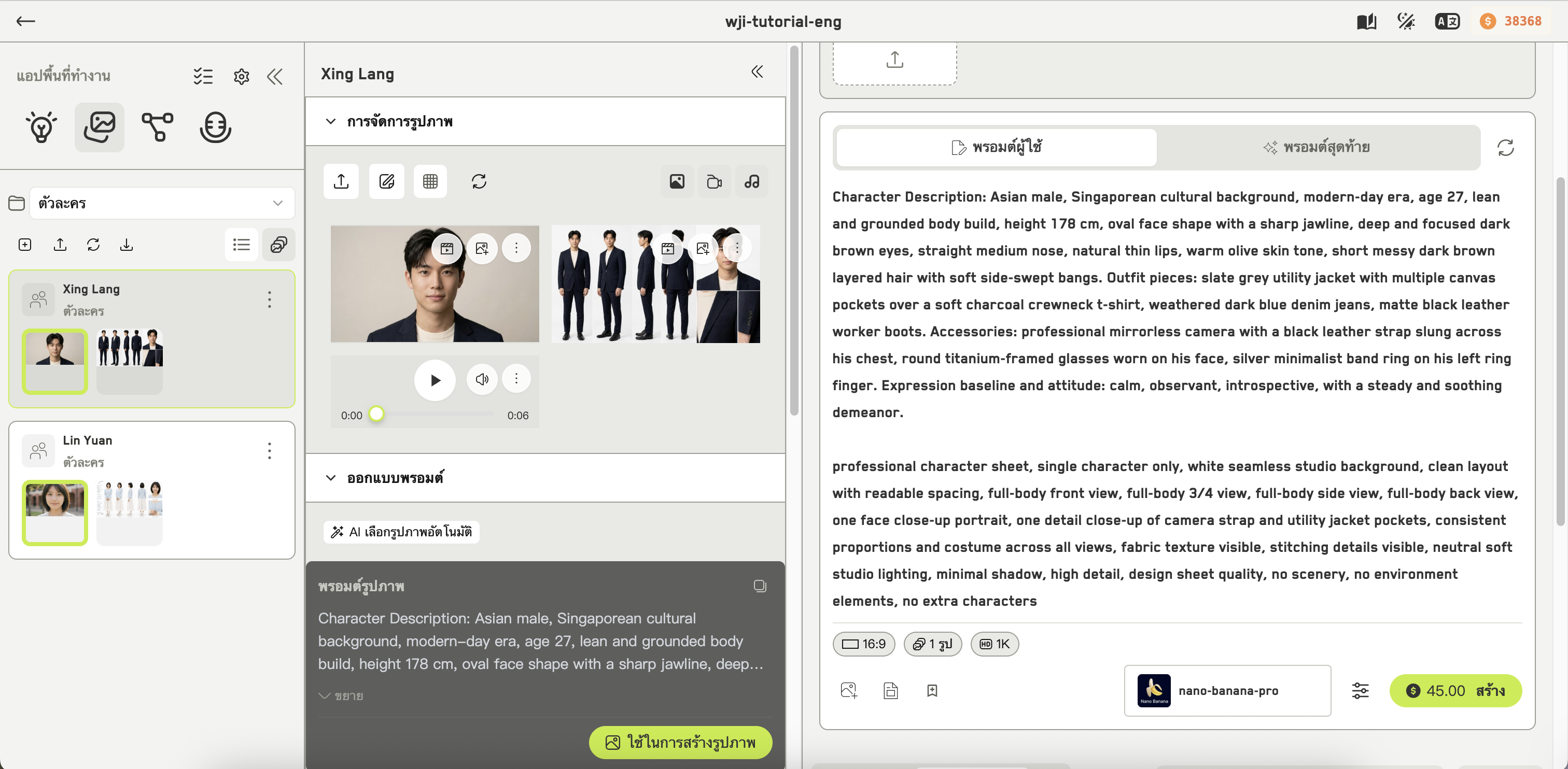Upload image in image management toolbar
The height and width of the screenshot is (769, 1568).
[x=341, y=181]
